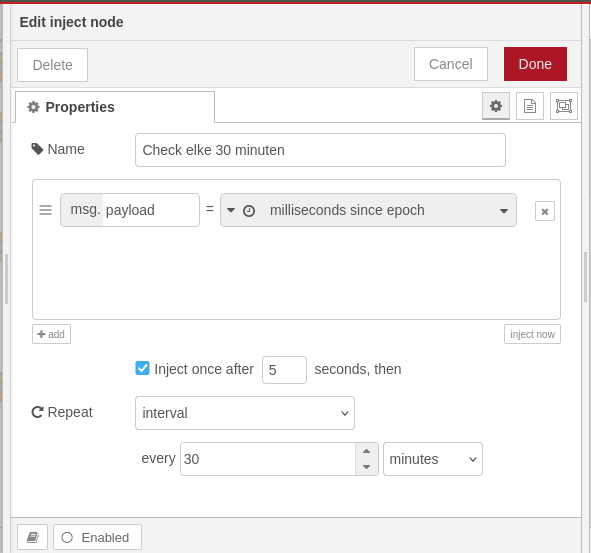
Task: Open node description document icon
Action: click(530, 106)
